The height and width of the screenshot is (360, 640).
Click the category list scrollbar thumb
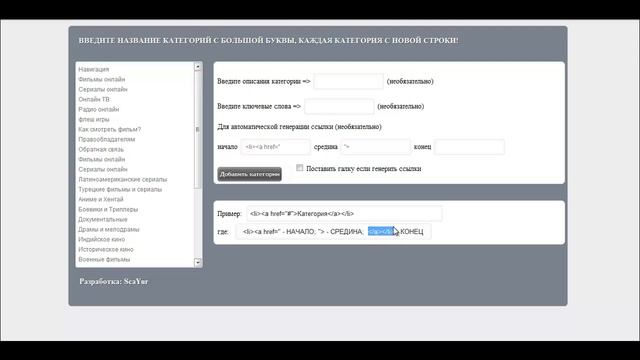(x=198, y=130)
